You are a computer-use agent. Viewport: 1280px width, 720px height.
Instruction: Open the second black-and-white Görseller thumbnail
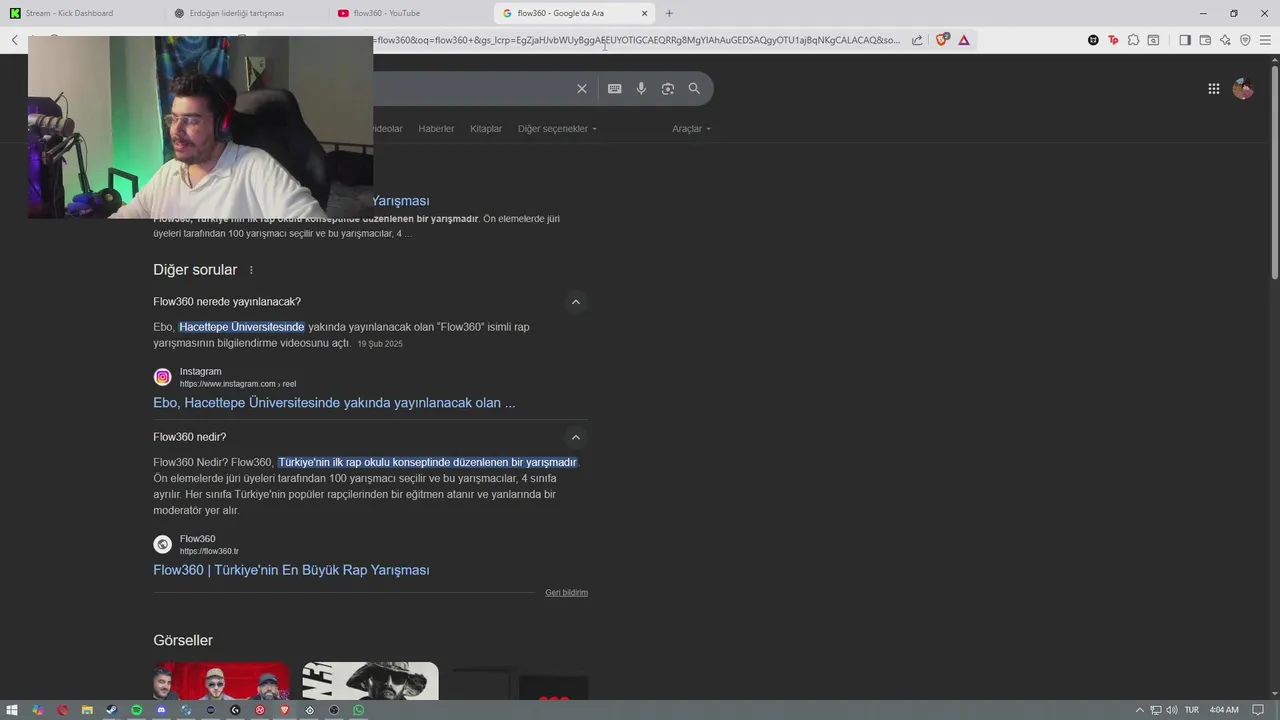coord(370,681)
